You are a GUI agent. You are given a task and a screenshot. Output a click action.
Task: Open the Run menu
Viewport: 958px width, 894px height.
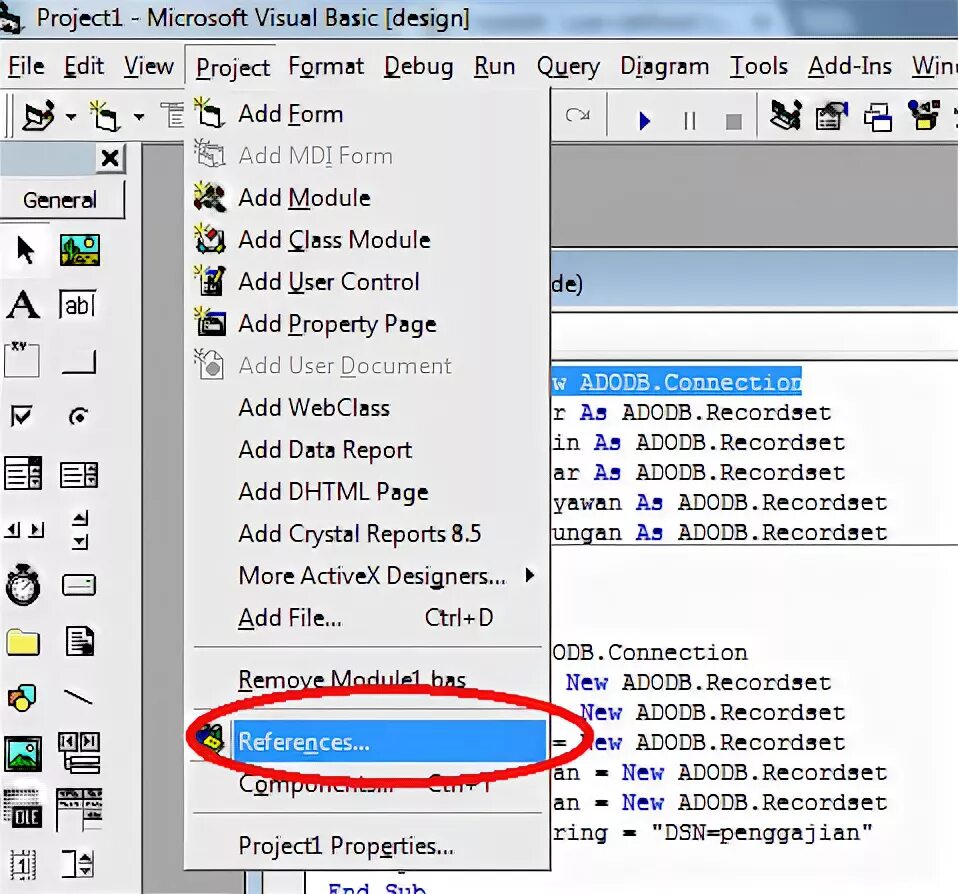pyautogui.click(x=494, y=66)
